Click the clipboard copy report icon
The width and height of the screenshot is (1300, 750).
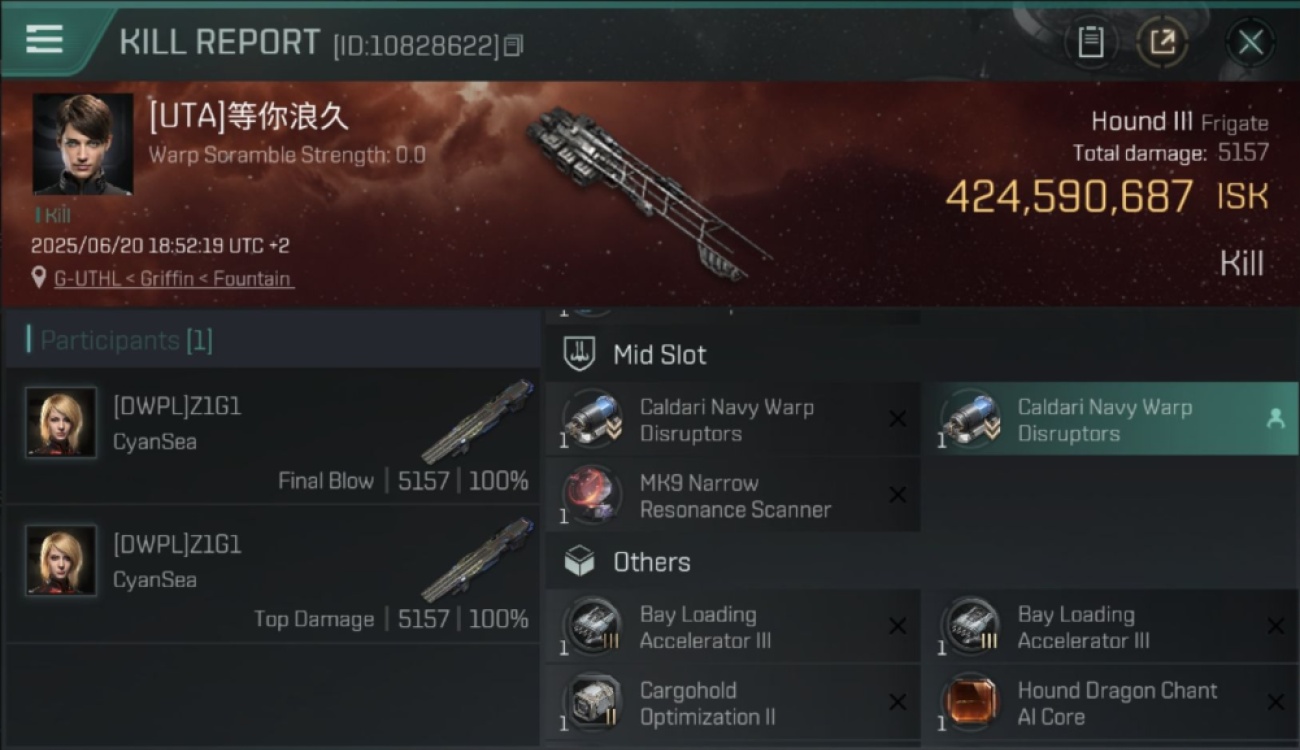point(1091,42)
